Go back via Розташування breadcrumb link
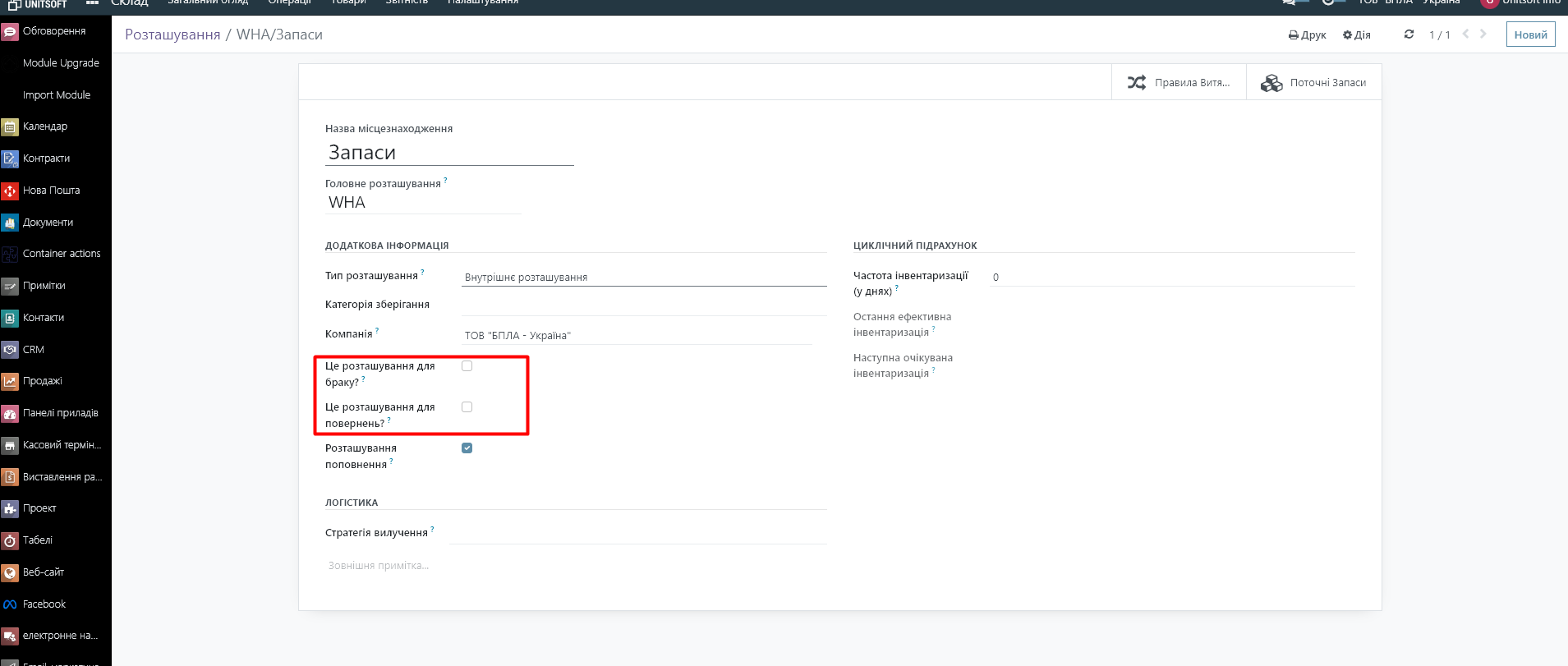The height and width of the screenshot is (666, 1568). (x=172, y=34)
